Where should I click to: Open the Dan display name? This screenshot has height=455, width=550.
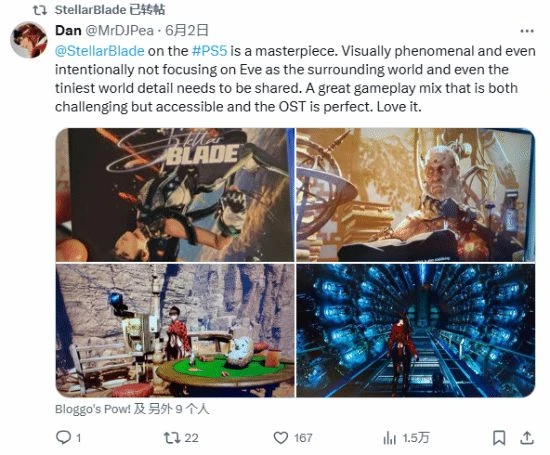[x=68, y=31]
